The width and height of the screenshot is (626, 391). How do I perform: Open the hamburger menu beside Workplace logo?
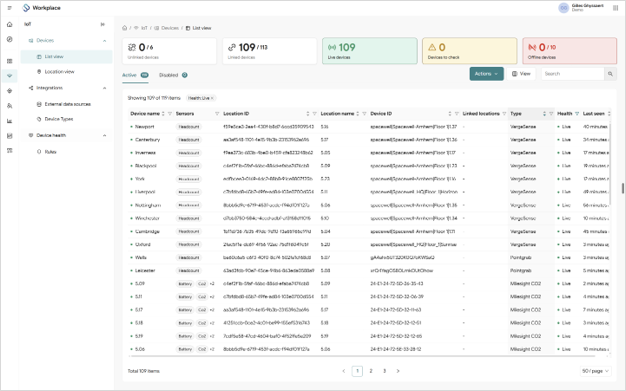10,8
